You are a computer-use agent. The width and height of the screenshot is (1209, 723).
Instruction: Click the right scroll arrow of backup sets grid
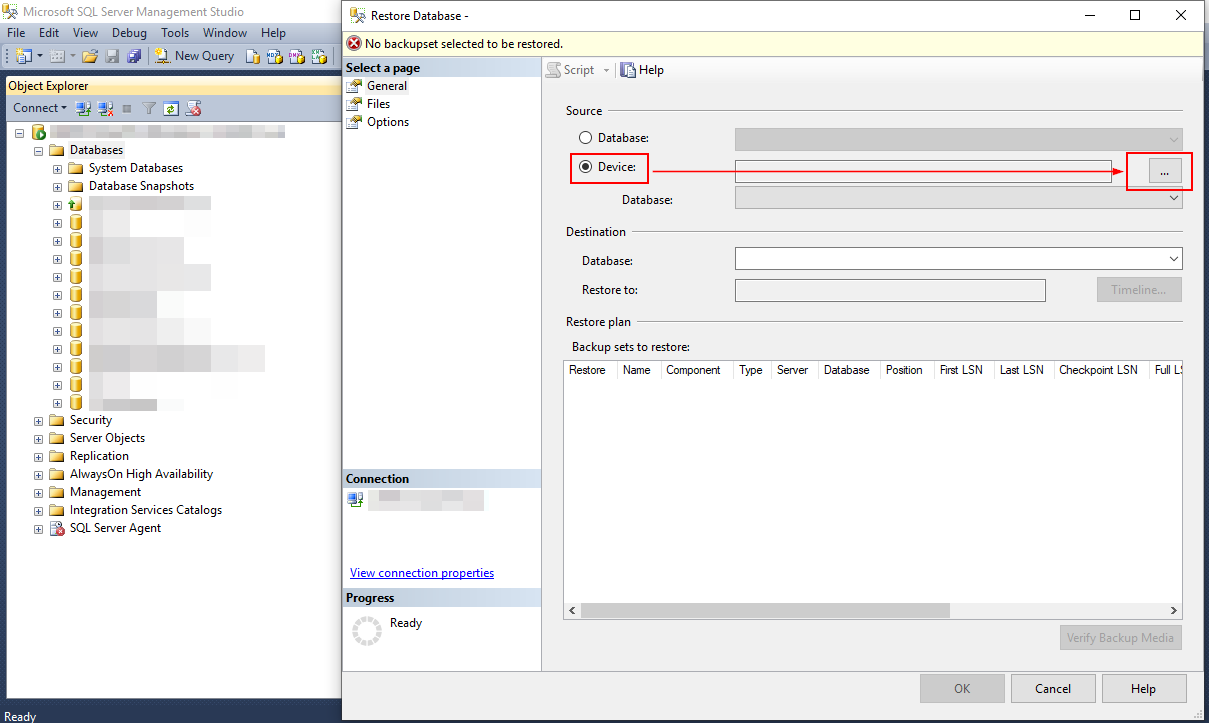[x=1174, y=610]
